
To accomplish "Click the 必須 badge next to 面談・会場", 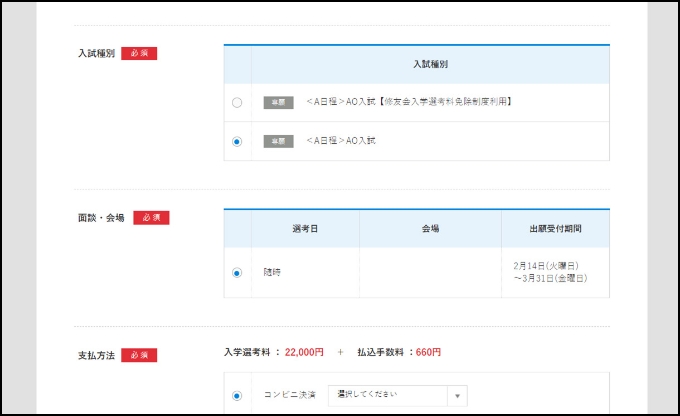I will (152, 217).
